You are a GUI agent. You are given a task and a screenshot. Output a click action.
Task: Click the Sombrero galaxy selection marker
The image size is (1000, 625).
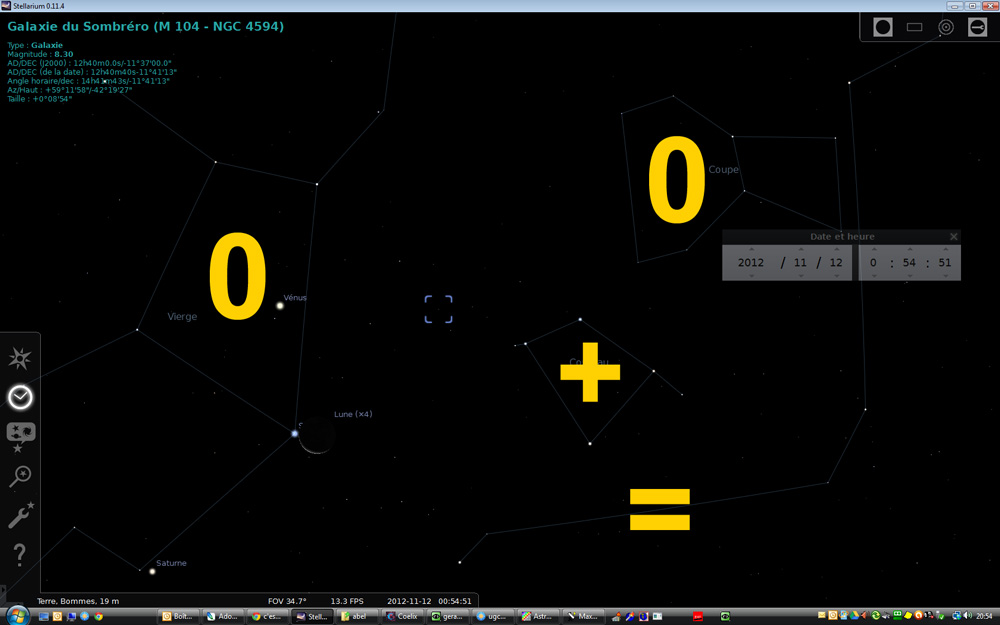(x=439, y=309)
